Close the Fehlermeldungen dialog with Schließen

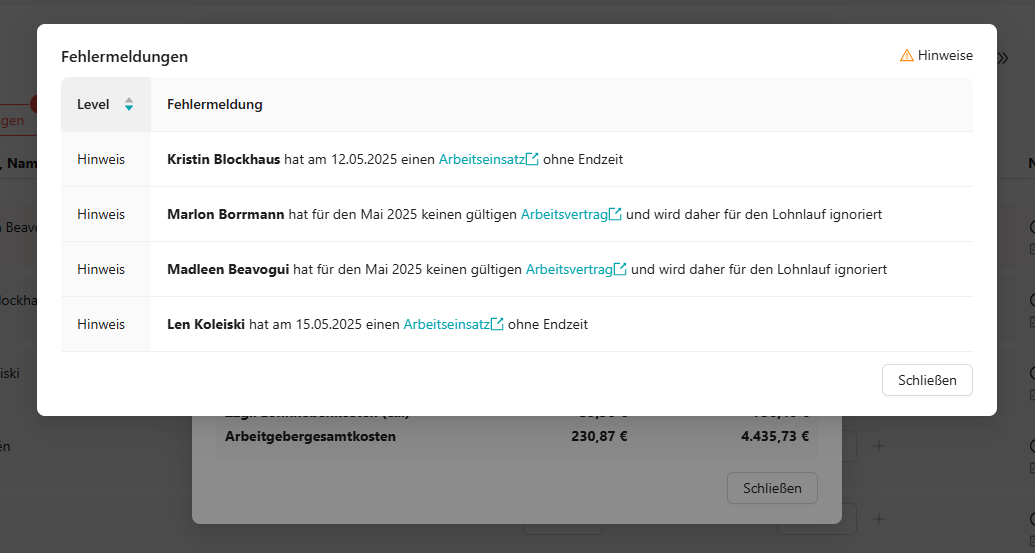(x=927, y=380)
